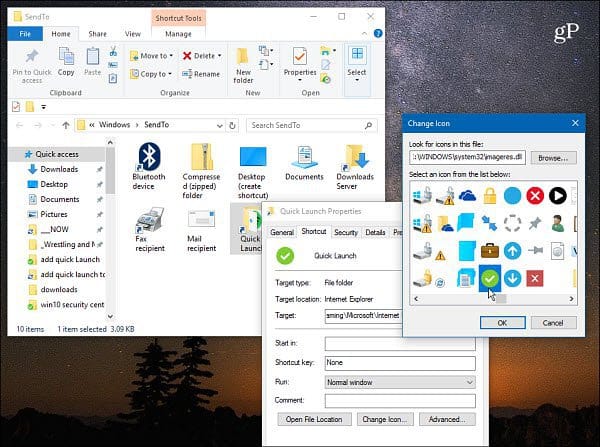Choose the red square X icon
Viewport: 600px width, 447px height.
click(x=535, y=278)
